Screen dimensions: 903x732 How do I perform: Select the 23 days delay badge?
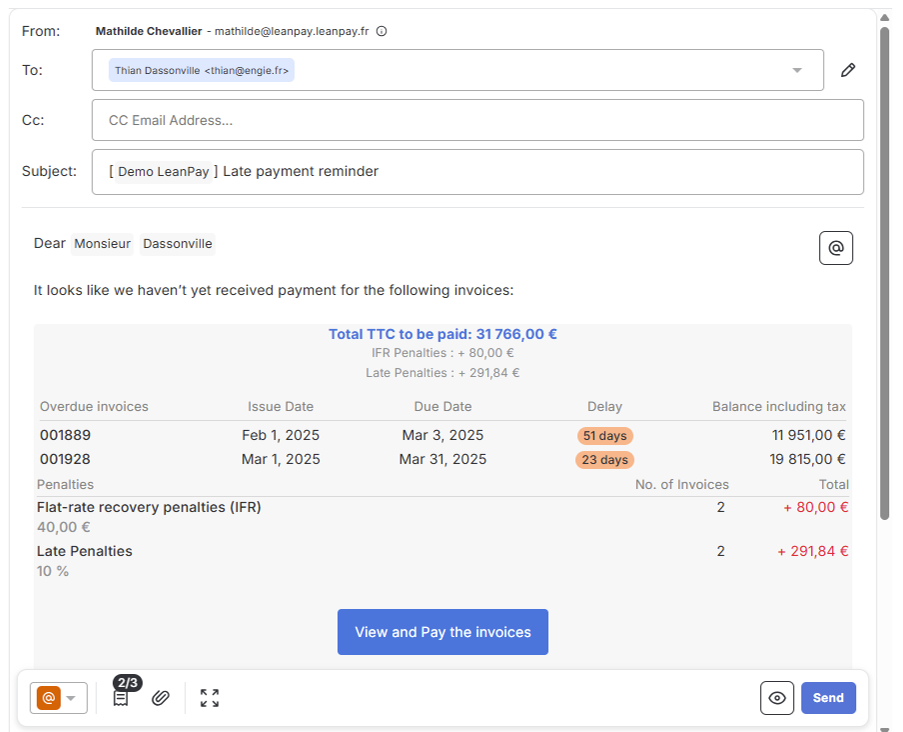(604, 459)
